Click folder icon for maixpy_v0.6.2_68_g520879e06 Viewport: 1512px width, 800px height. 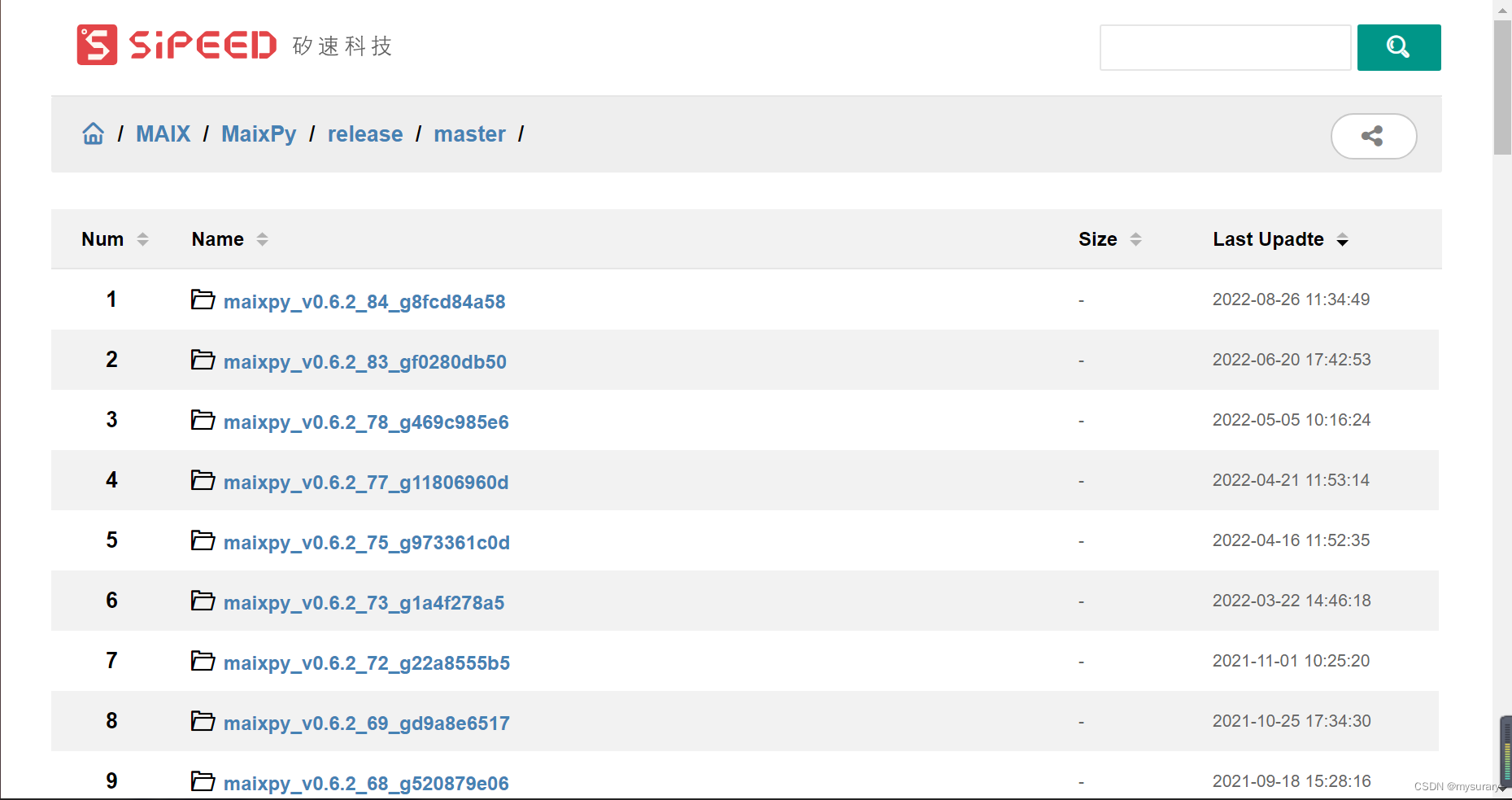(203, 781)
